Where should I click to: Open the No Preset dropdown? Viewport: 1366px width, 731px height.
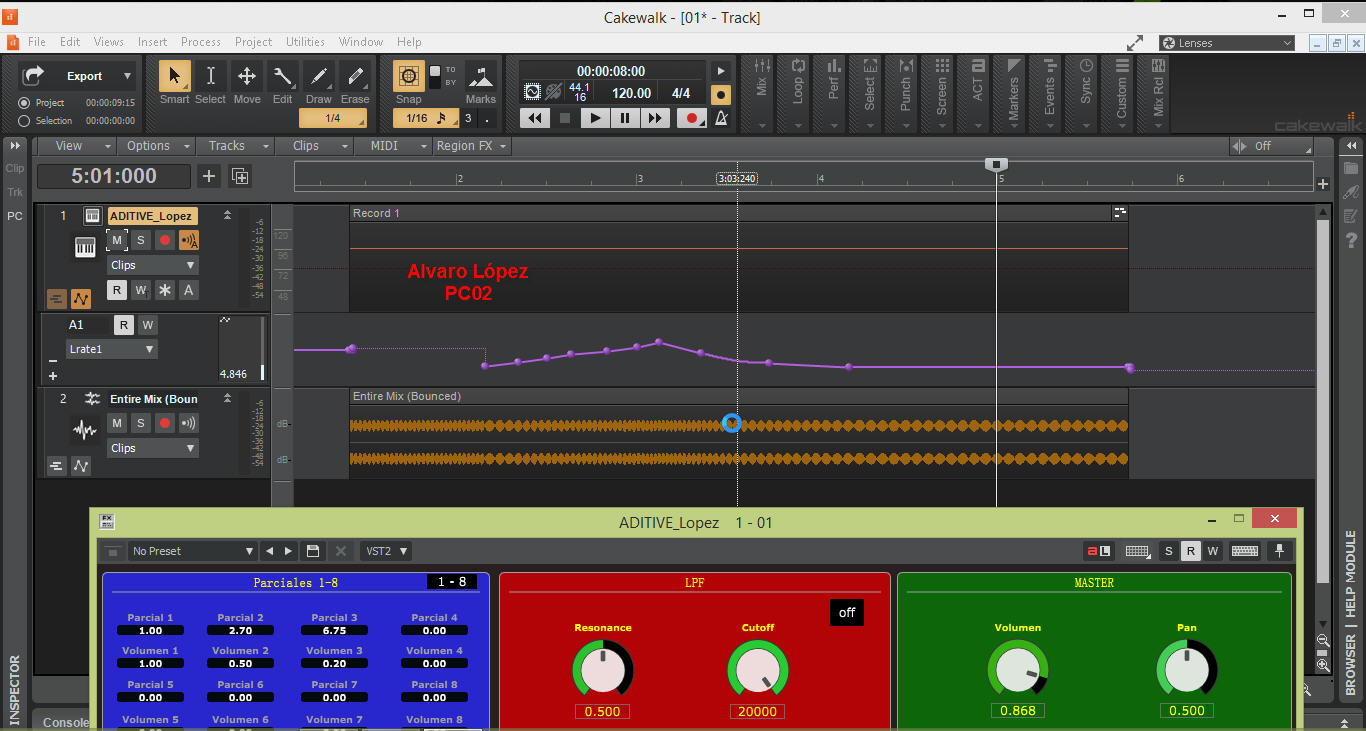[193, 551]
